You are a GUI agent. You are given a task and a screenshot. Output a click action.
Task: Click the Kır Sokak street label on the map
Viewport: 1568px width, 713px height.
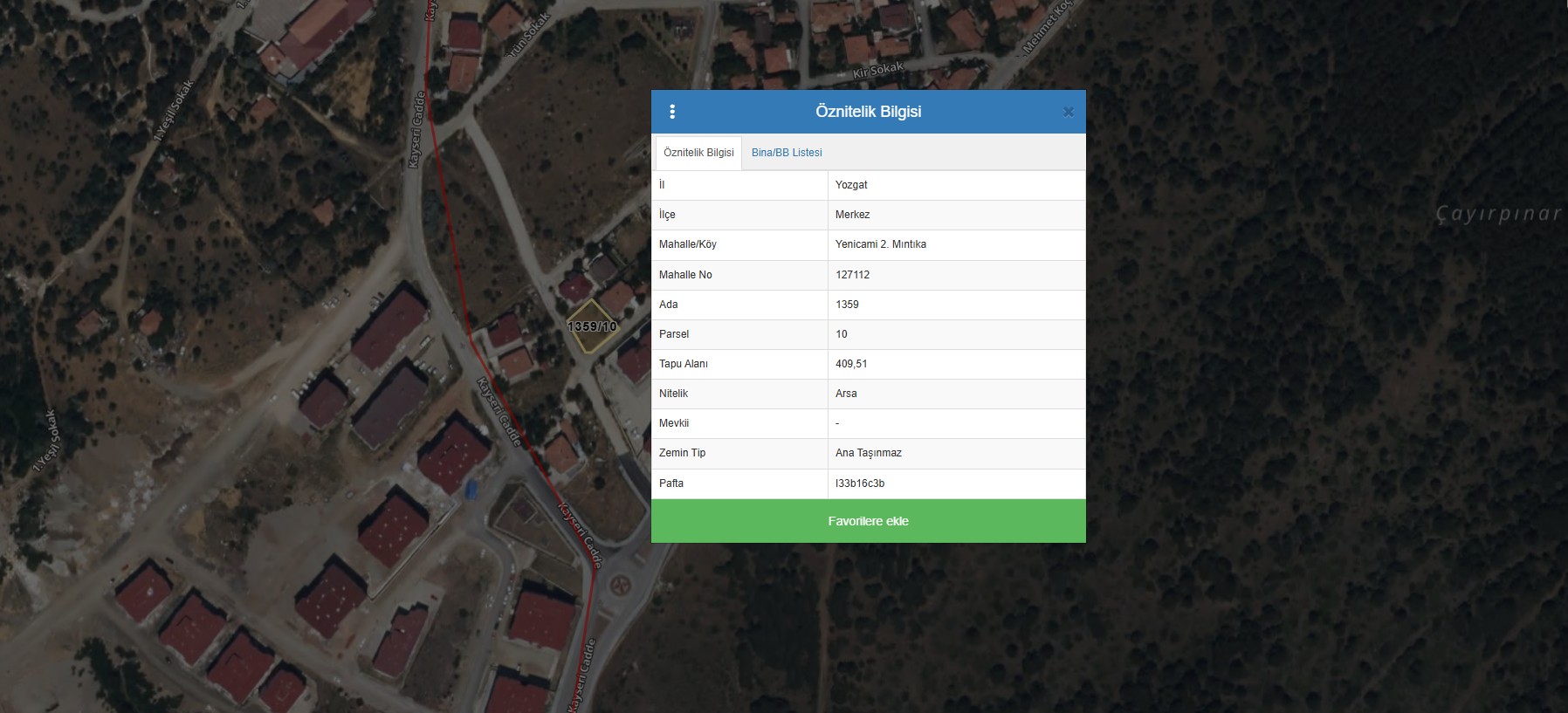[x=878, y=70]
